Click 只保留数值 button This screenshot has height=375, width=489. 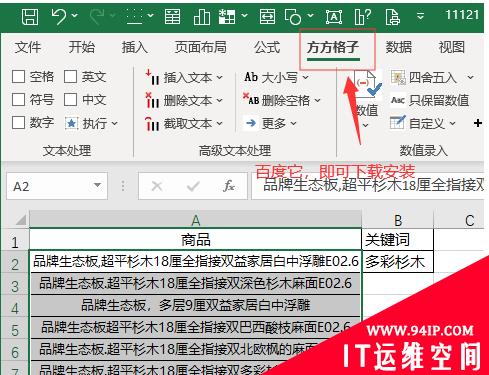430,100
